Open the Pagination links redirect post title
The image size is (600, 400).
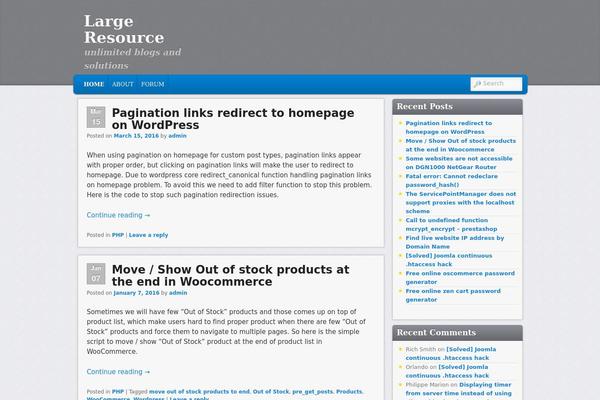point(233,119)
